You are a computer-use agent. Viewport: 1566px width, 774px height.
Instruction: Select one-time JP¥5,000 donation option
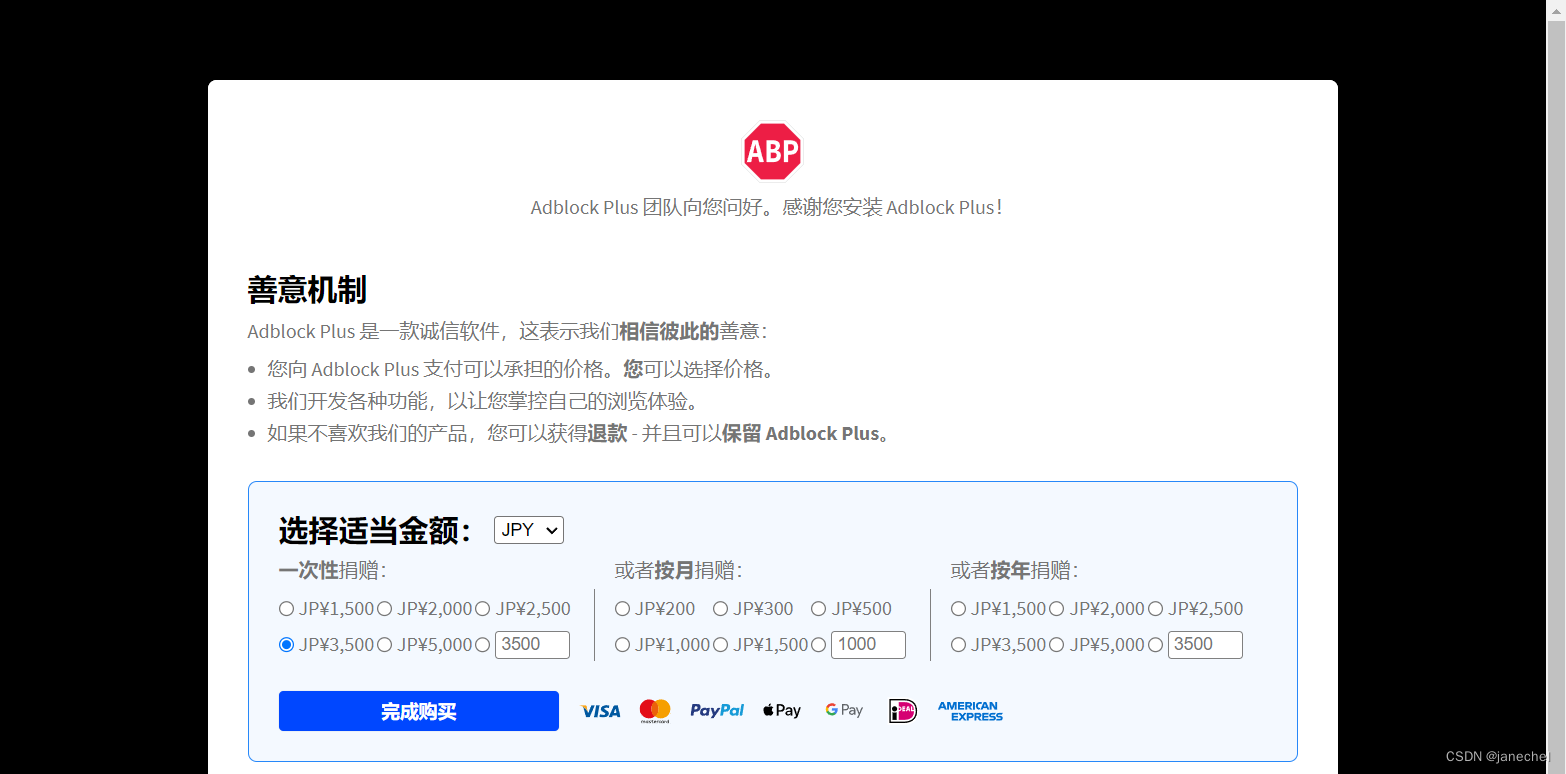(x=385, y=645)
